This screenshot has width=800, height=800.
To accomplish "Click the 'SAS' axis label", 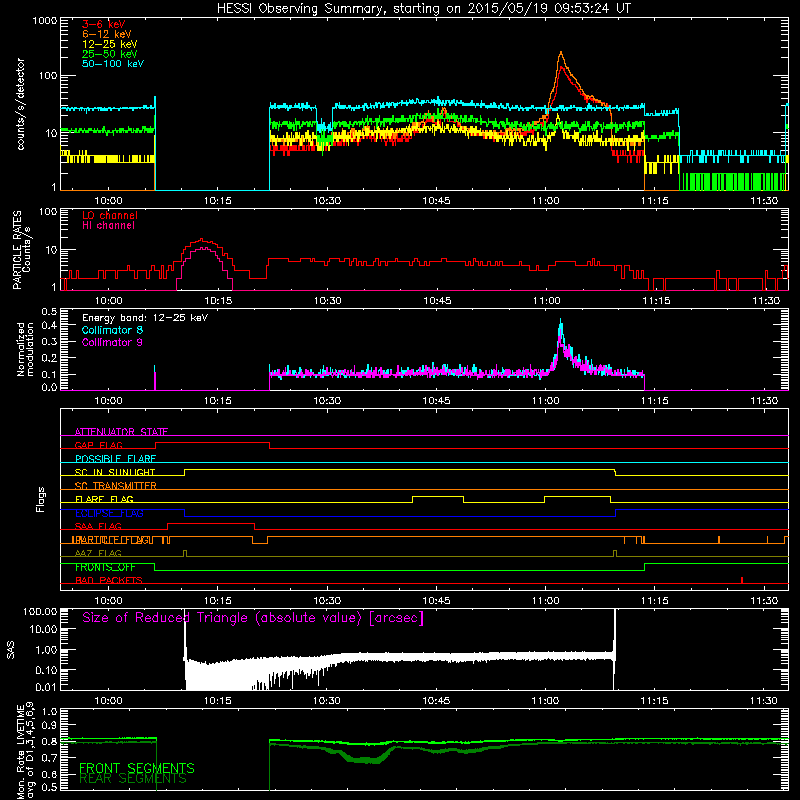I will [x=11, y=650].
